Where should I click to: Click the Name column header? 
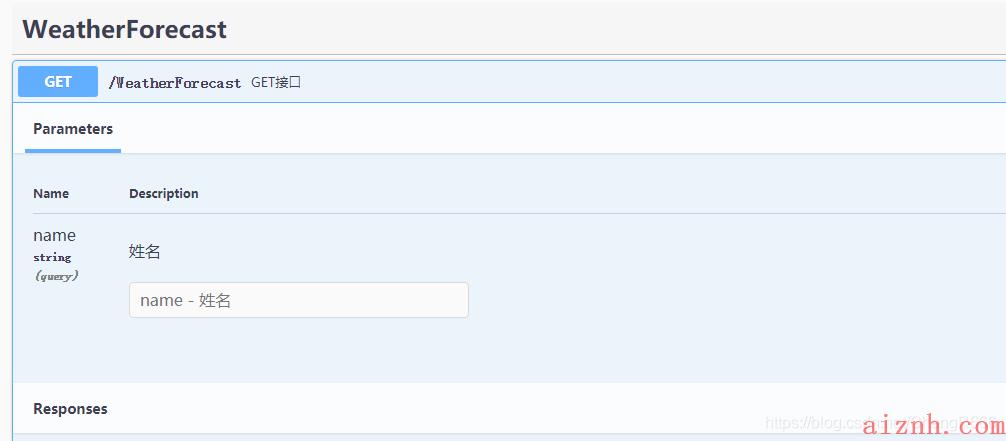[51, 193]
